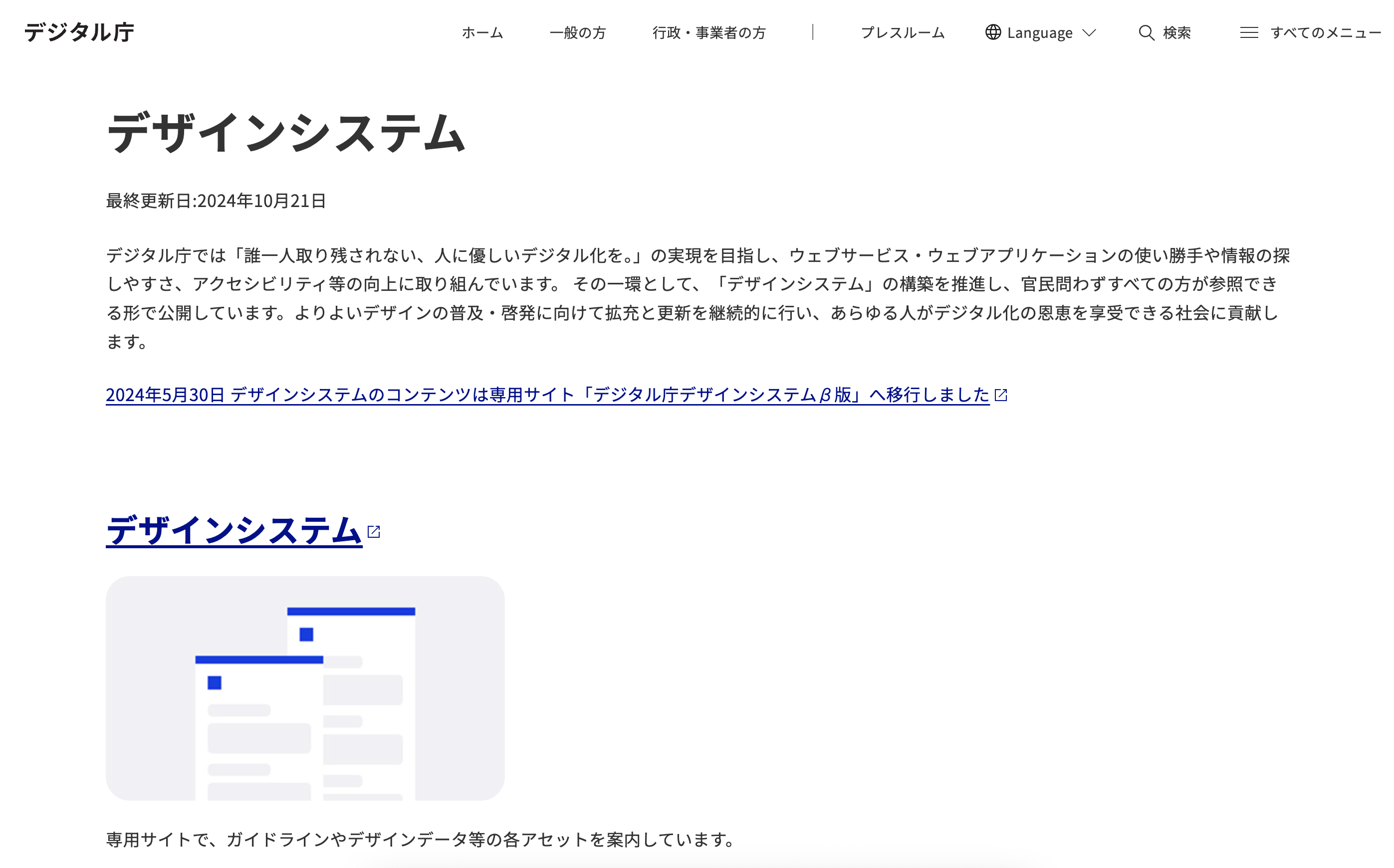Click the 検索 search label
1394x868 pixels.
click(1177, 33)
